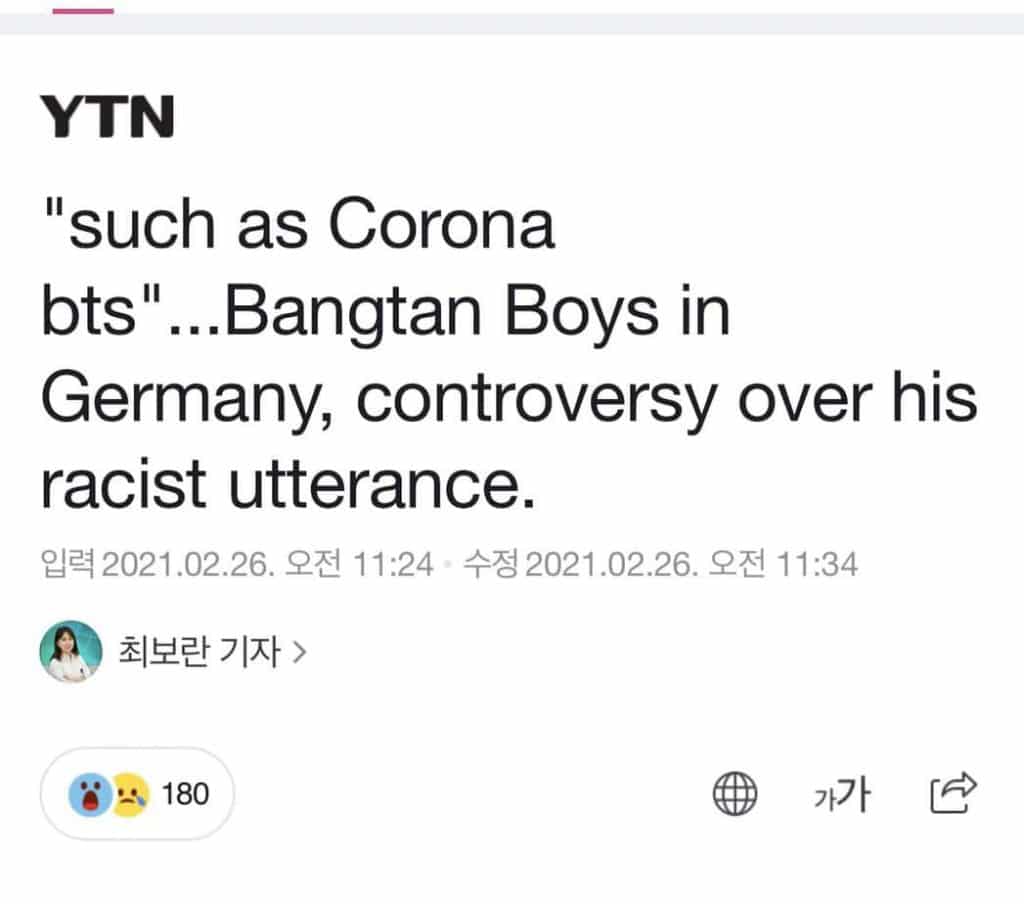Click the YTN news outlet logo
1024x904 pixels.
(107, 117)
